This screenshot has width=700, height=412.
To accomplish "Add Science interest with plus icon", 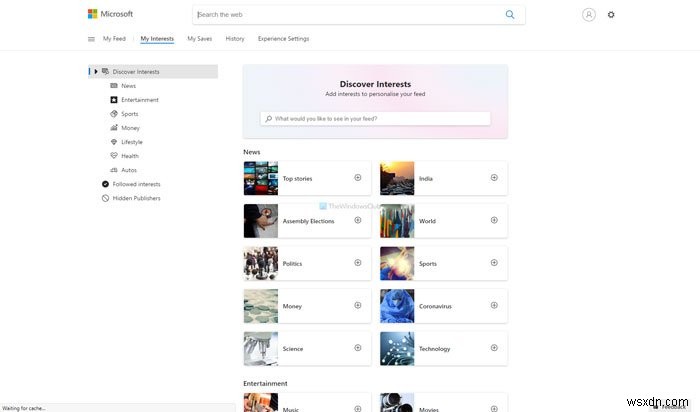I will coord(358,348).
